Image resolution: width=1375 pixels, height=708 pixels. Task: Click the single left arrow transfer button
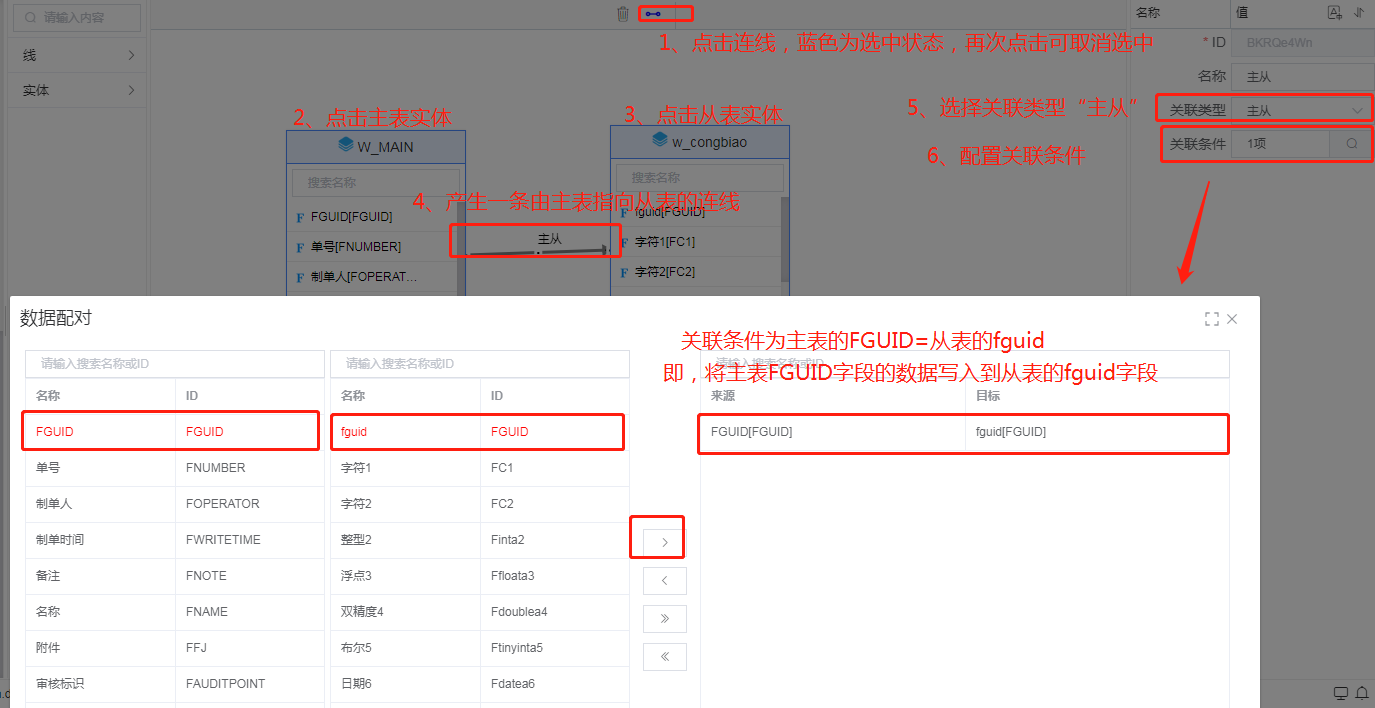(x=665, y=581)
